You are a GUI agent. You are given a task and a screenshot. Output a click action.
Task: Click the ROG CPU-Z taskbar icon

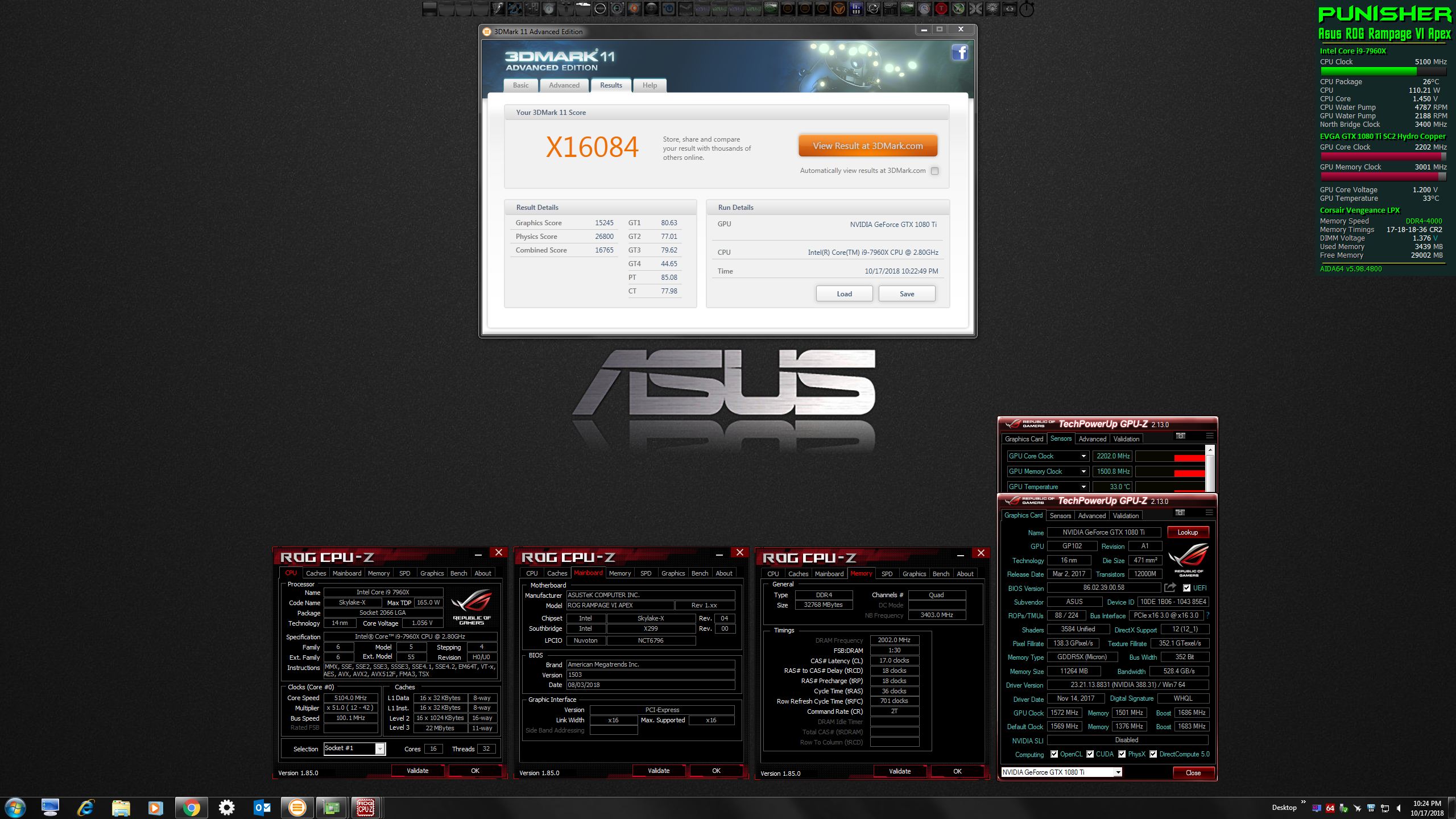(365, 807)
